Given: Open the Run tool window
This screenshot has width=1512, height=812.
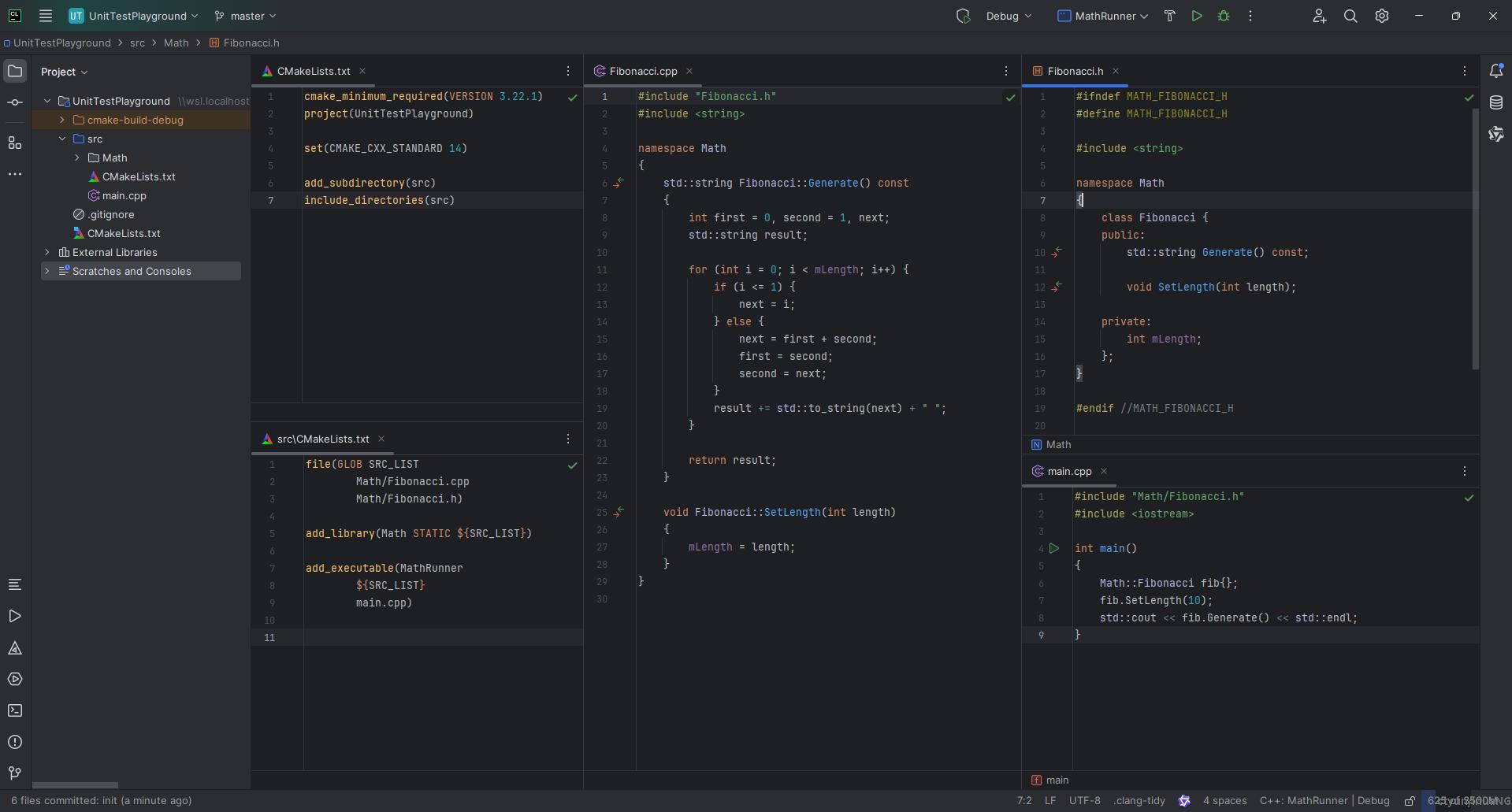Looking at the screenshot, I should coord(15,616).
